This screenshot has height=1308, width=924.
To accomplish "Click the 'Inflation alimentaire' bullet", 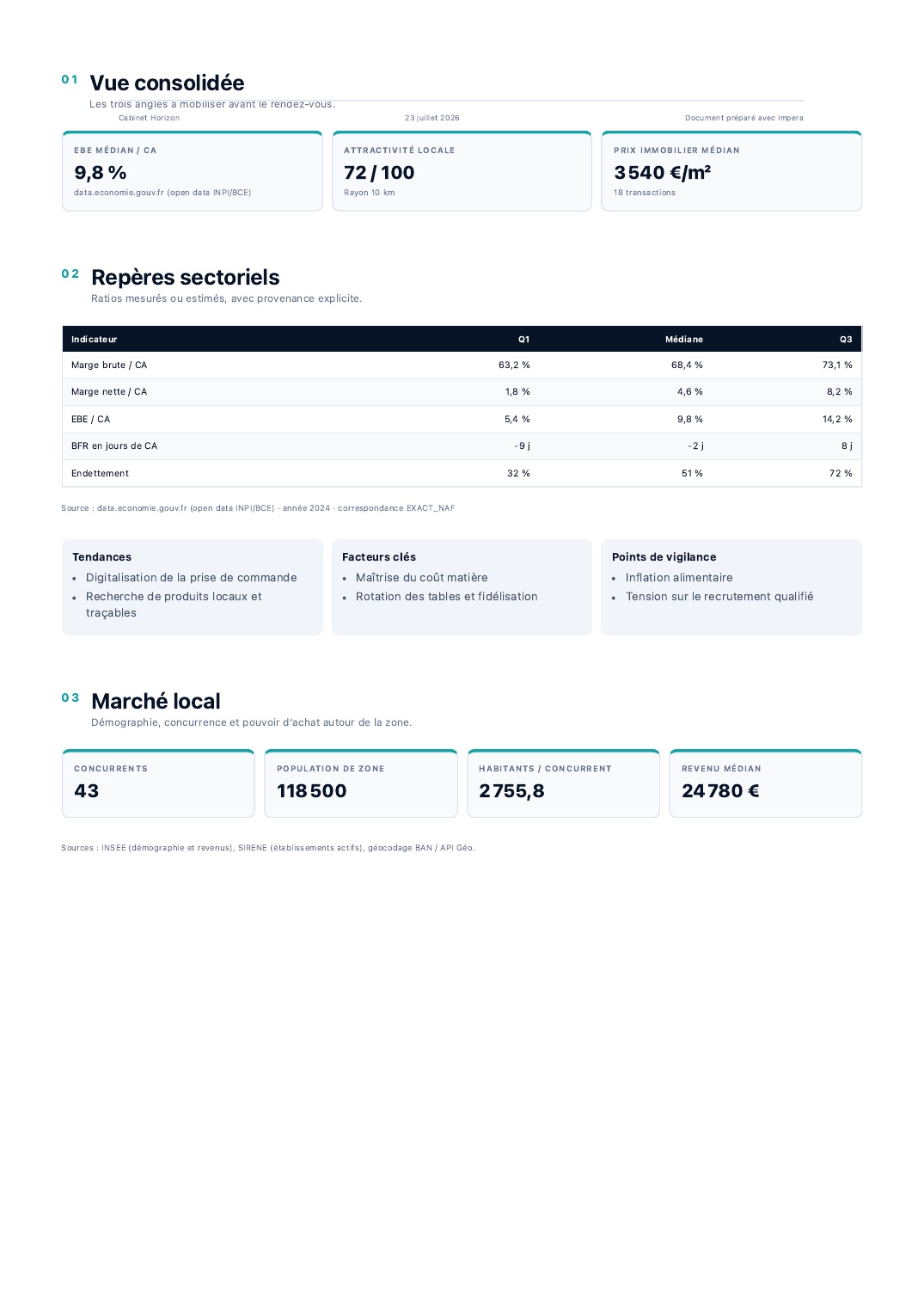I will [x=678, y=578].
